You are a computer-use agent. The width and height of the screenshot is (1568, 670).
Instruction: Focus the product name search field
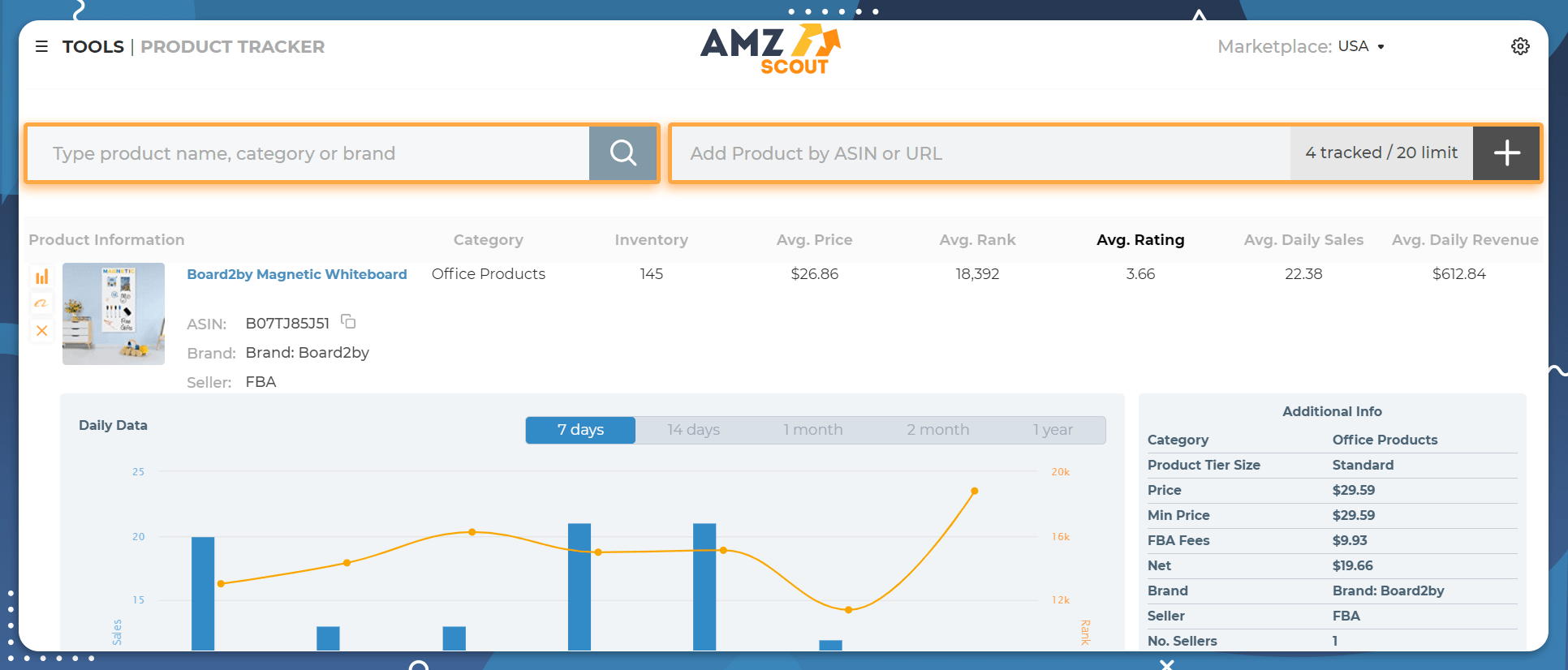[x=308, y=152]
